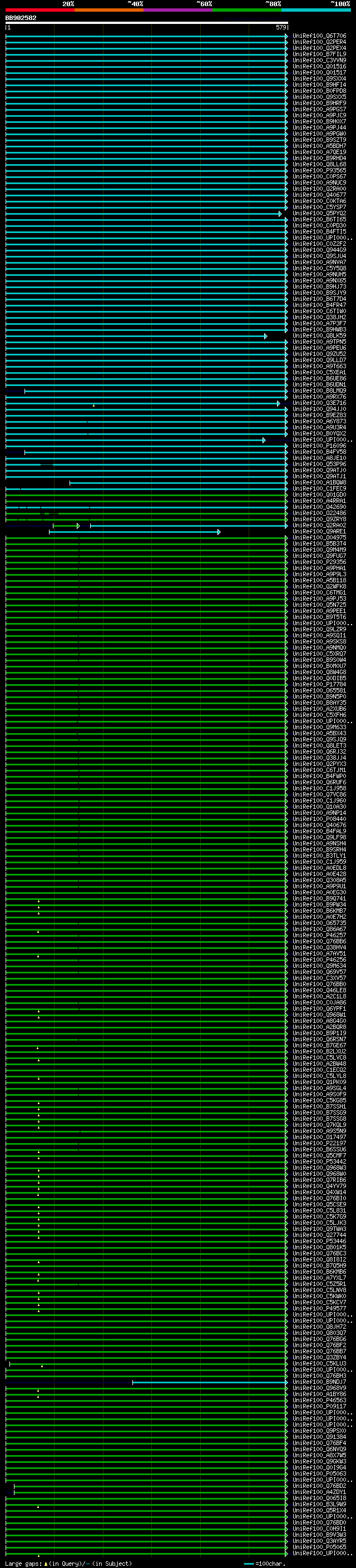Select label UniRef100_A9PGS7
Image resolution: width=356 pixels, height=1568 pixels.
(319, 109)
